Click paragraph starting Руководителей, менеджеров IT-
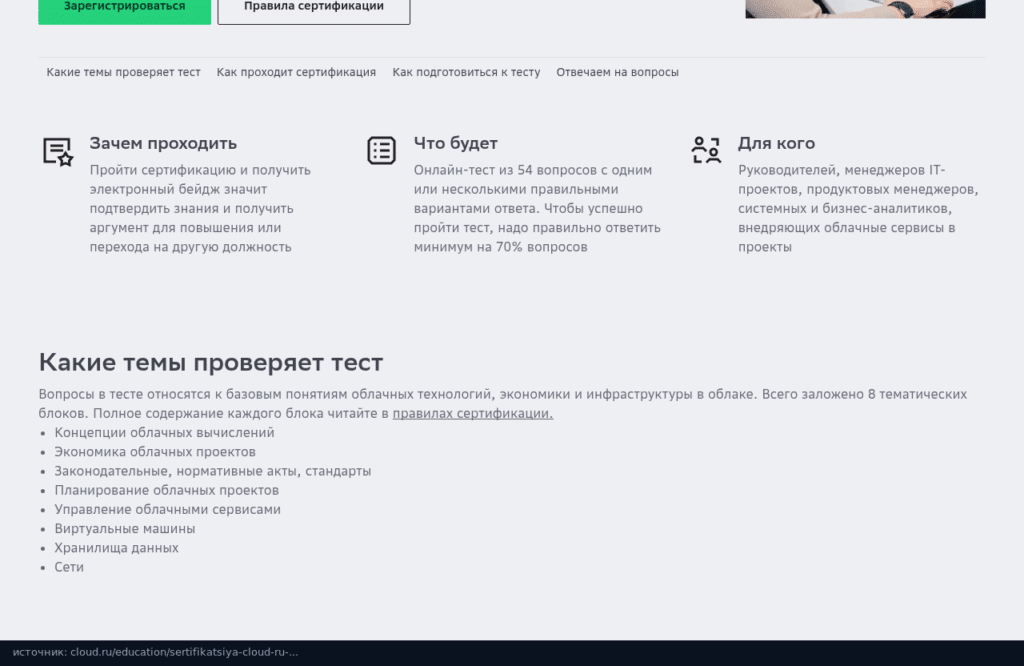The image size is (1024, 666). [858, 208]
